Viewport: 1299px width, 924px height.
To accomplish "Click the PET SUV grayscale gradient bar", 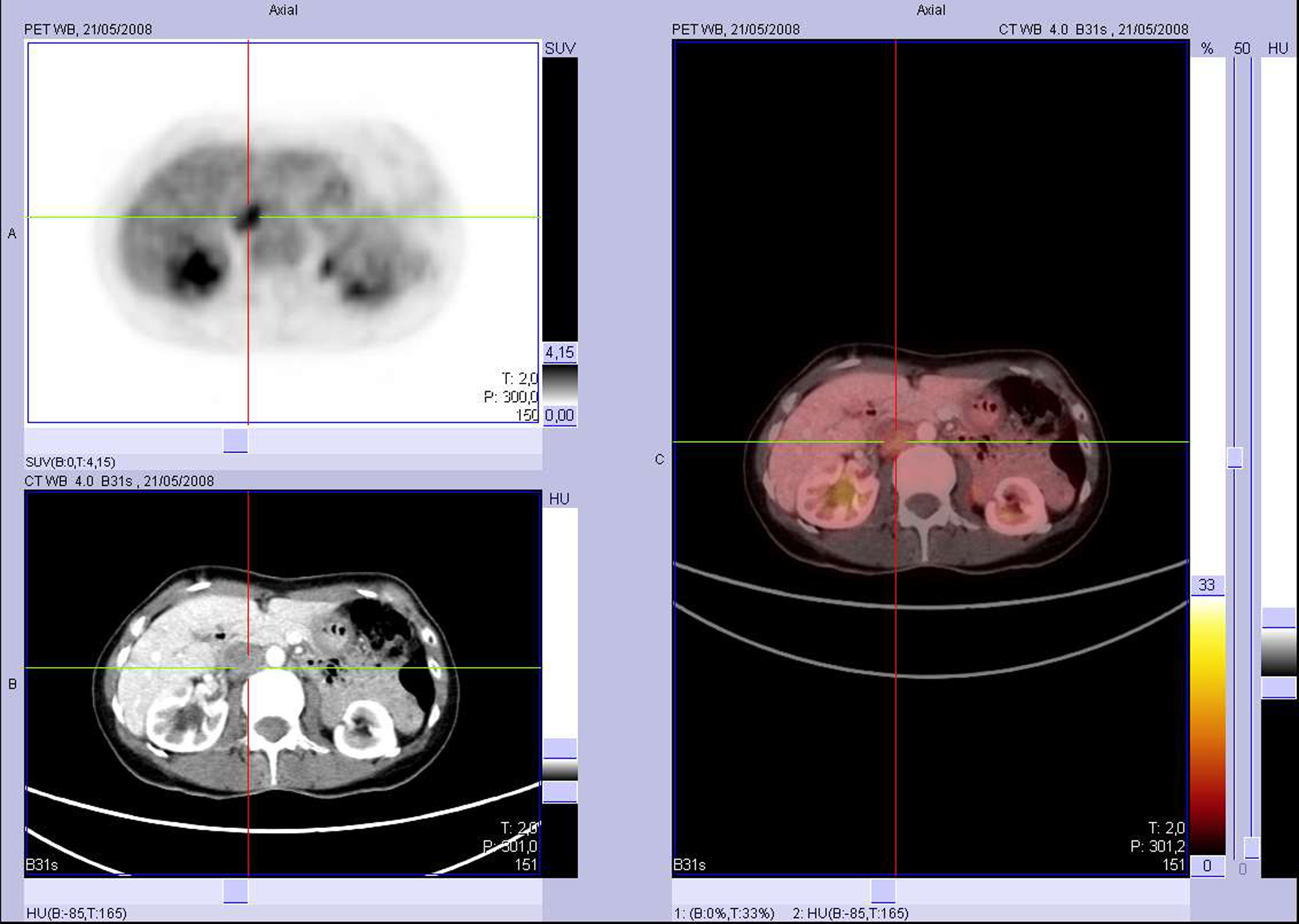I will pyautogui.click(x=559, y=383).
